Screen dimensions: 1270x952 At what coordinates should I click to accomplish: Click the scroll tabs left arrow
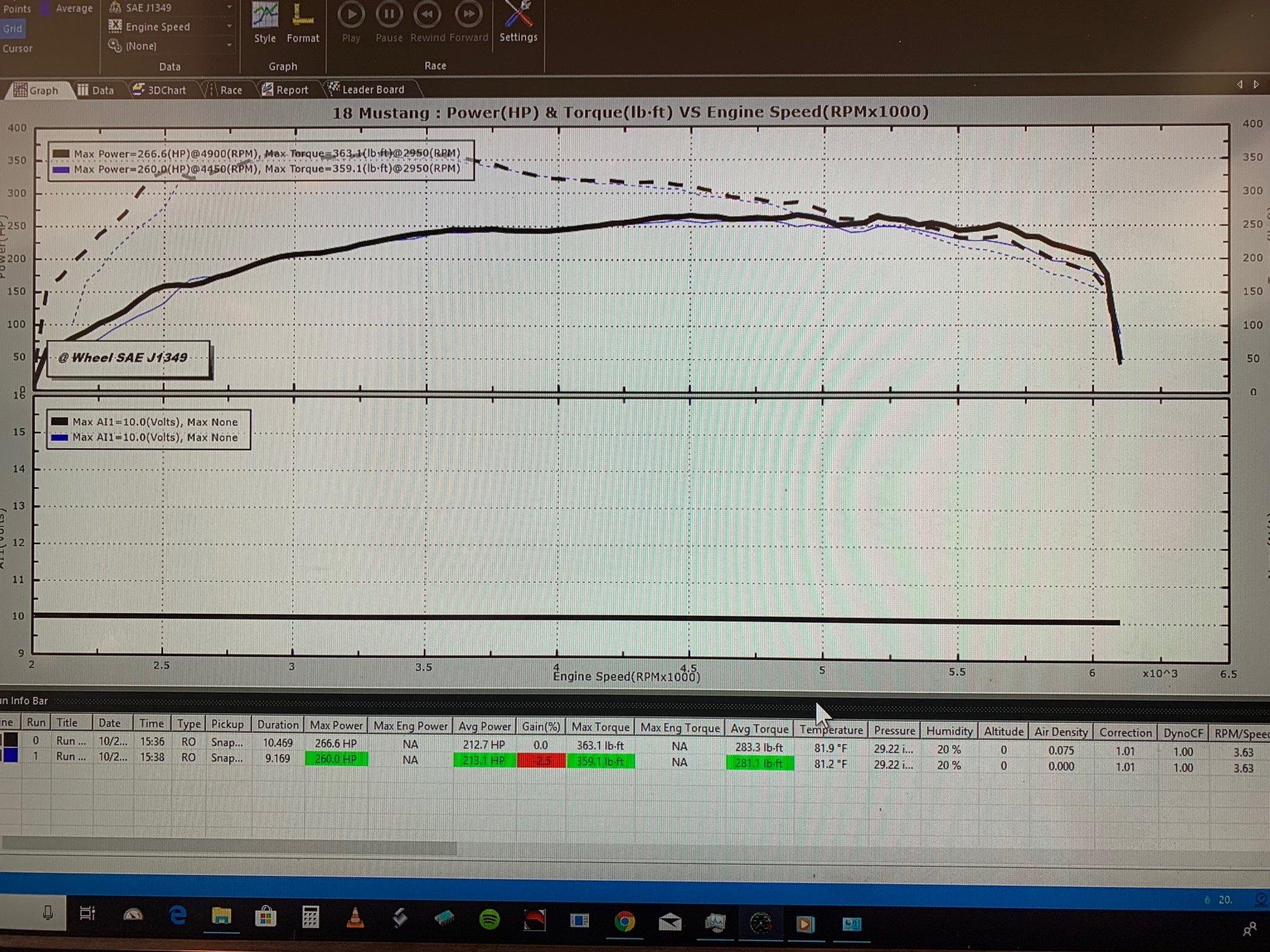point(1239,84)
